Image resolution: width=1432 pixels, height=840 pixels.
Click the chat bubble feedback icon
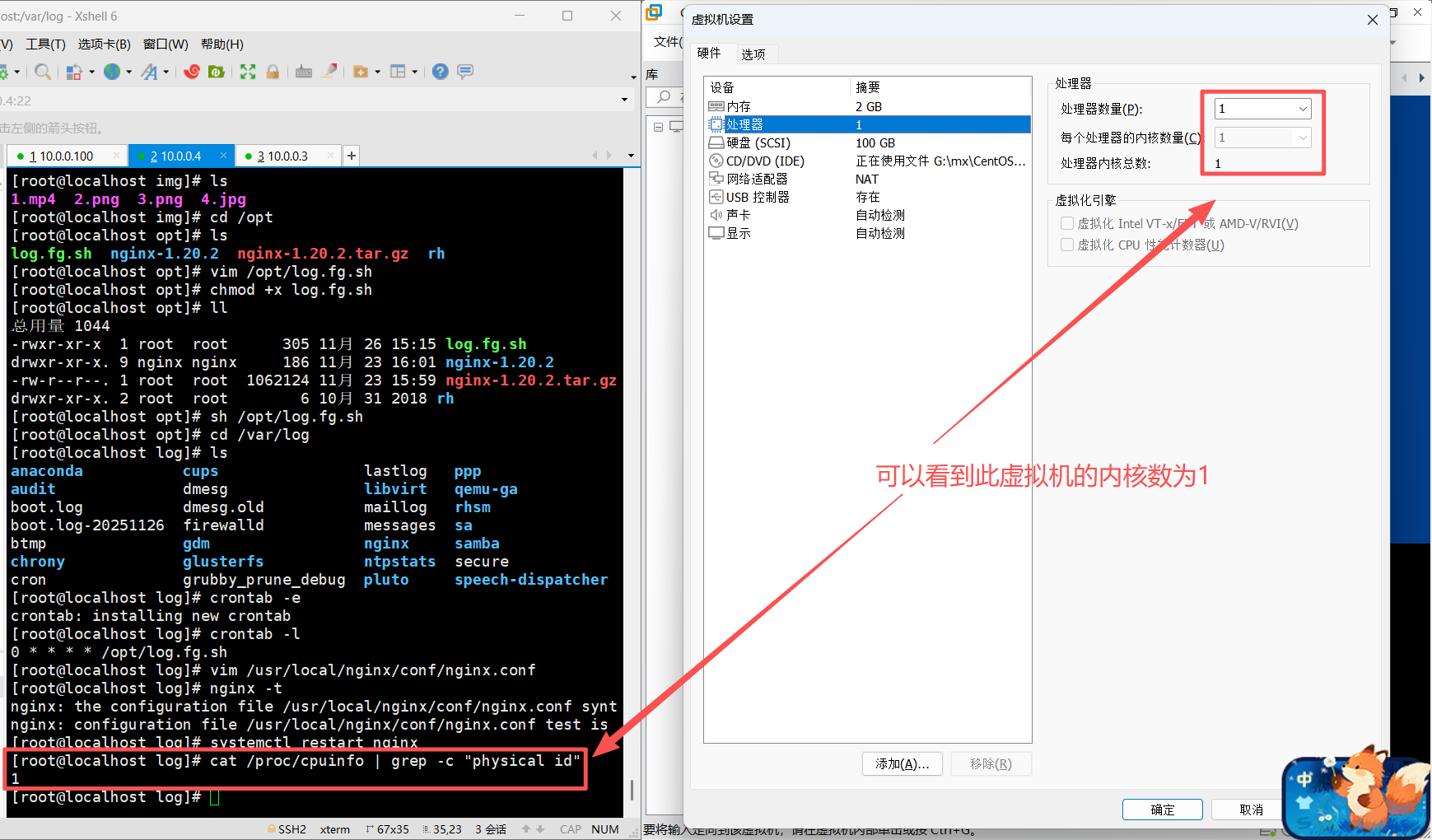pyautogui.click(x=465, y=72)
